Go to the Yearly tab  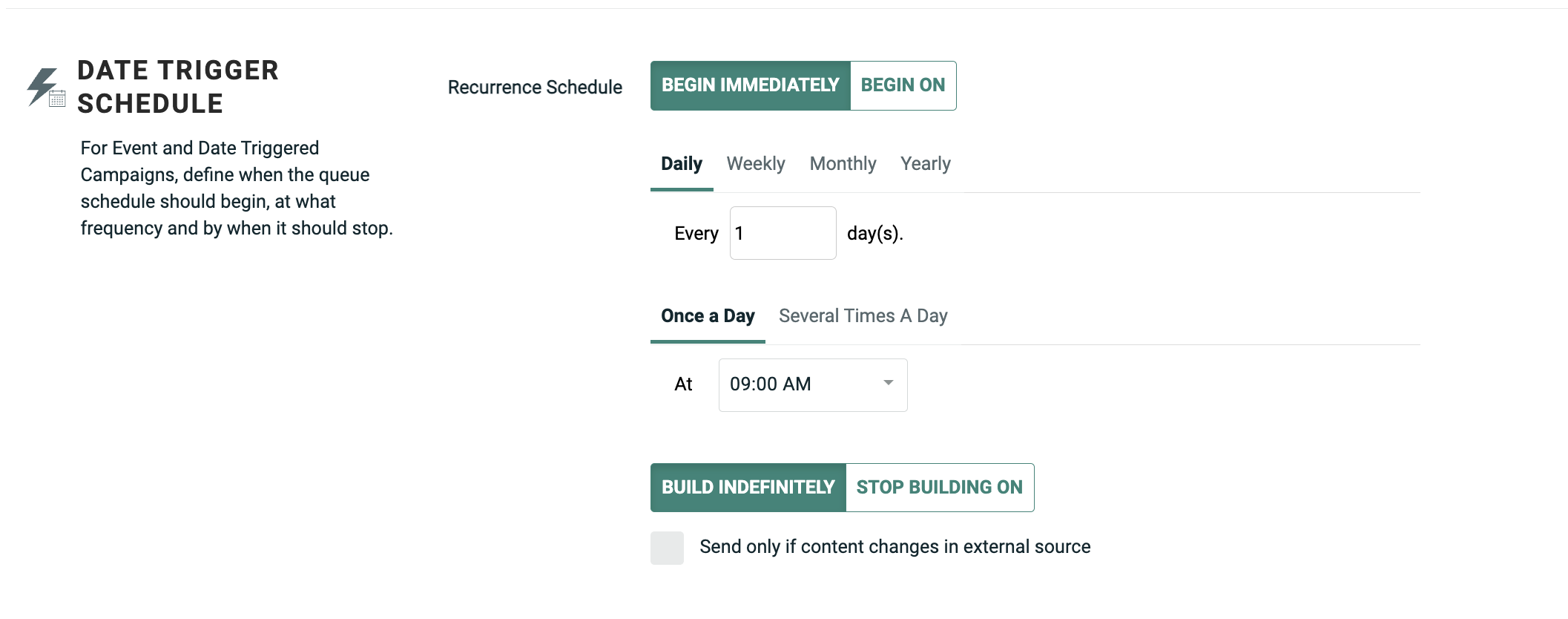(x=925, y=164)
